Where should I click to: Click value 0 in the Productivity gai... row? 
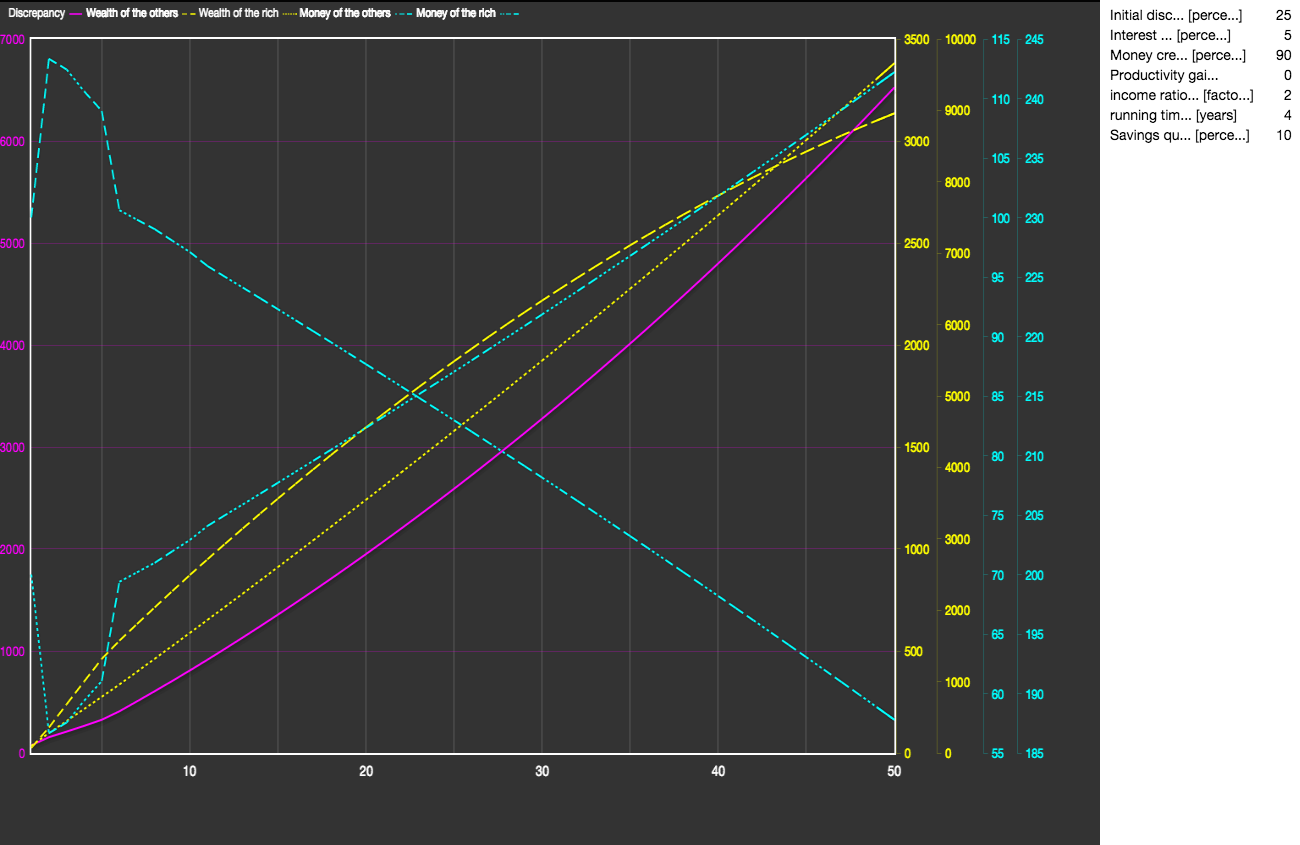(x=1287, y=75)
